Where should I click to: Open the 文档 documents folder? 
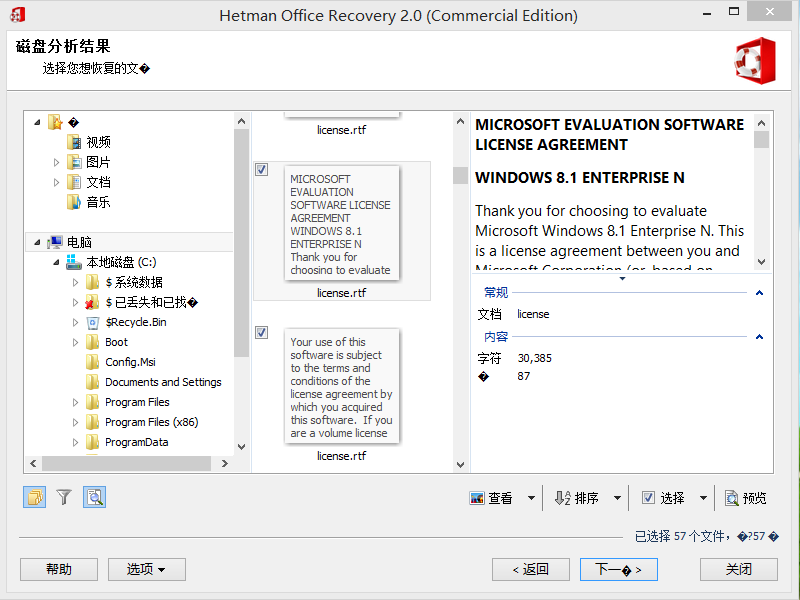pos(89,182)
